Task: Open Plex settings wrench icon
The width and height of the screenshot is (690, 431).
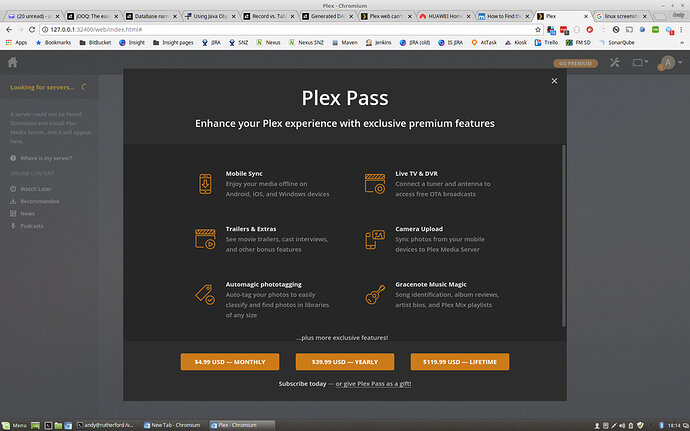Action: (615, 63)
